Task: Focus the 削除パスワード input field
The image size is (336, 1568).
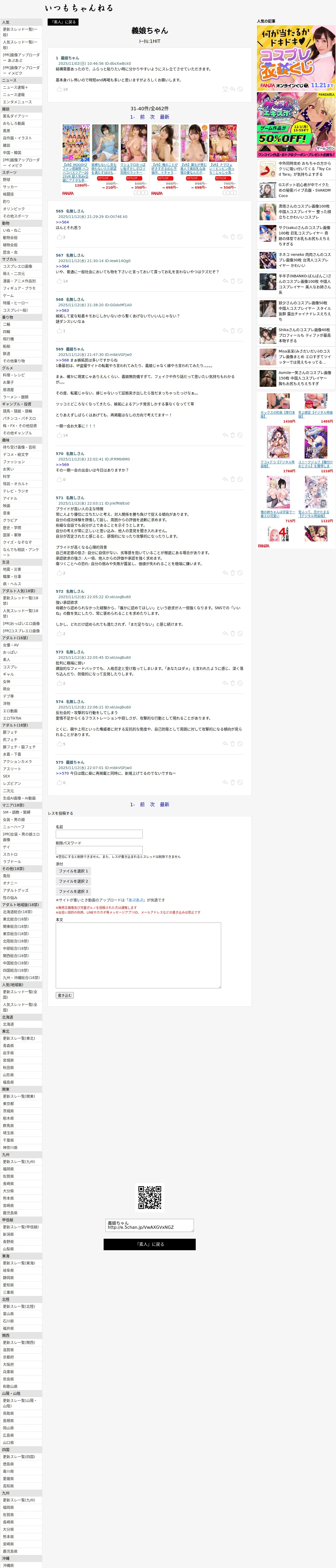Action: (x=99, y=850)
